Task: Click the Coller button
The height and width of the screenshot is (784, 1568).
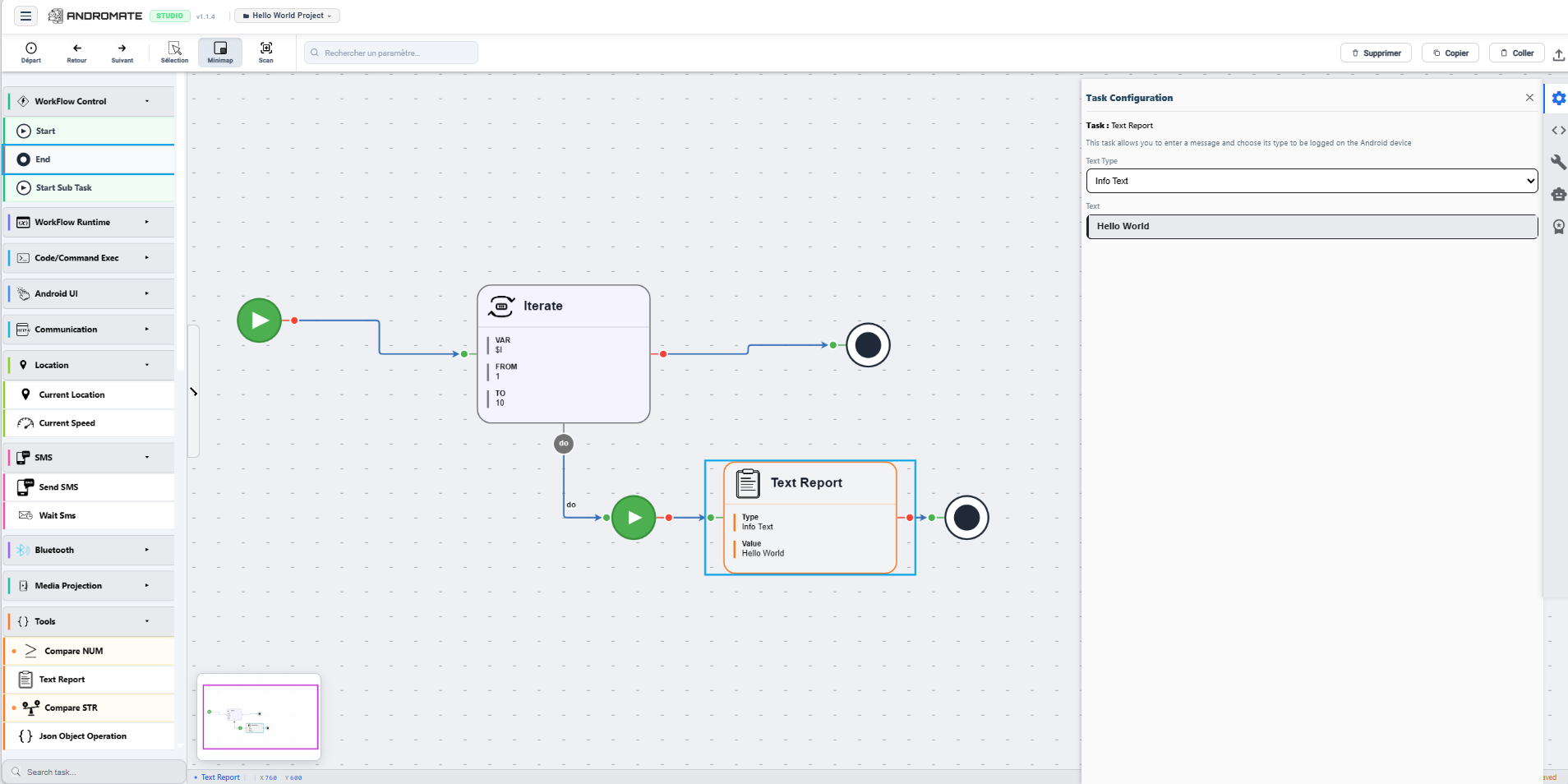Action: point(1517,53)
